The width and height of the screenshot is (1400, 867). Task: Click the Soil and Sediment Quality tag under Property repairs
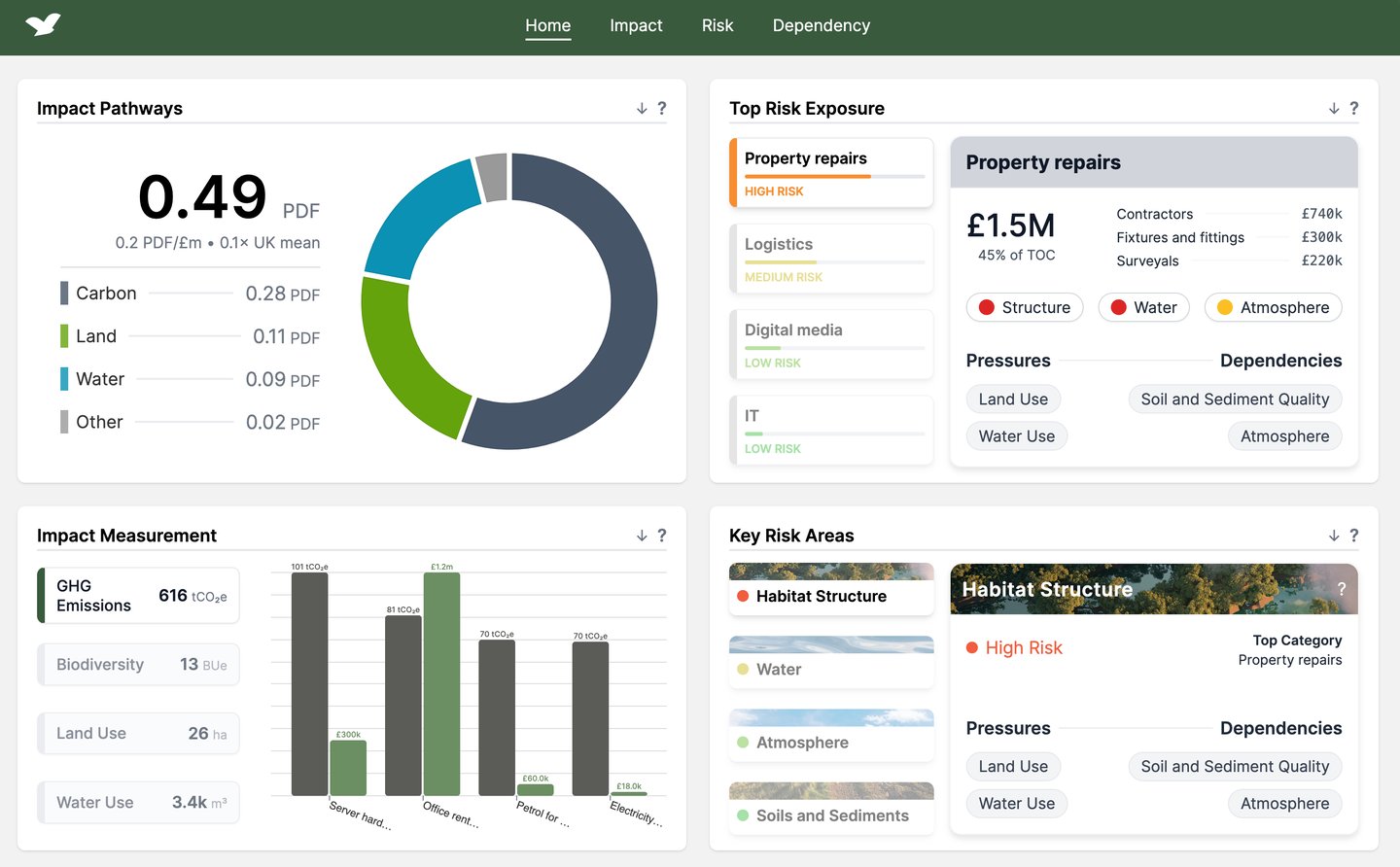point(1235,399)
